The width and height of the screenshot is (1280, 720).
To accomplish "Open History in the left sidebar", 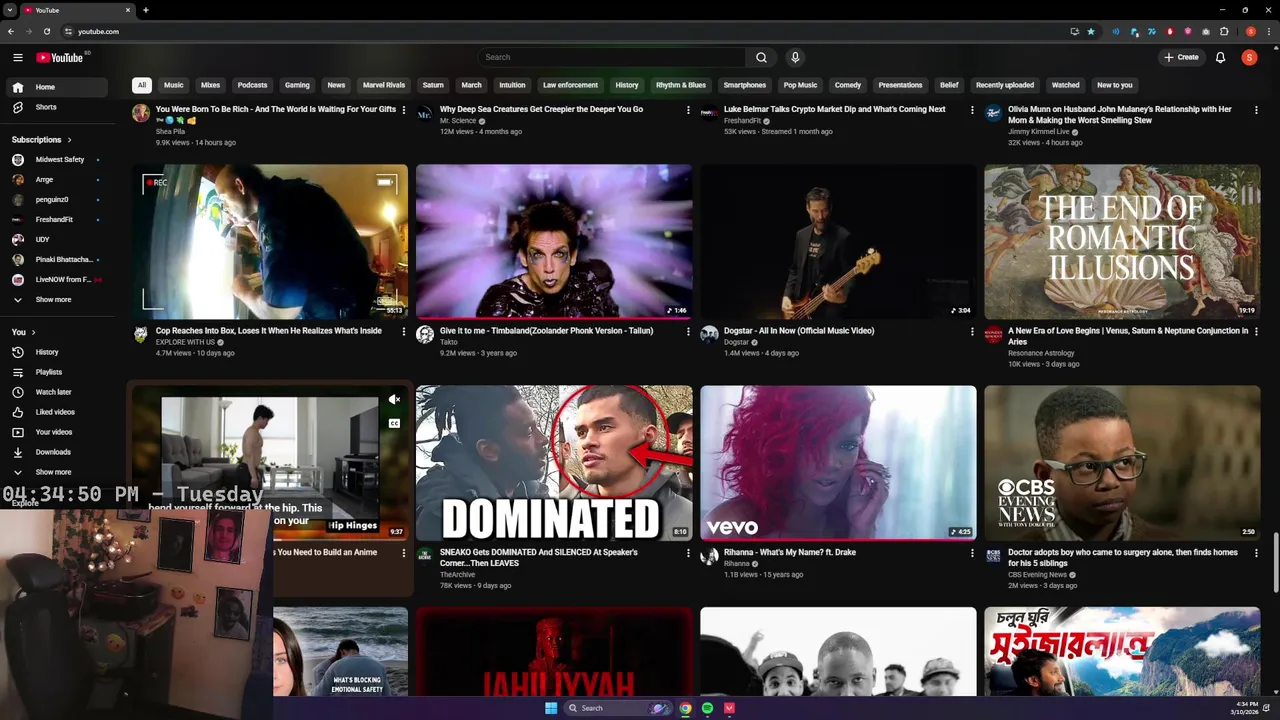I will (58, 352).
